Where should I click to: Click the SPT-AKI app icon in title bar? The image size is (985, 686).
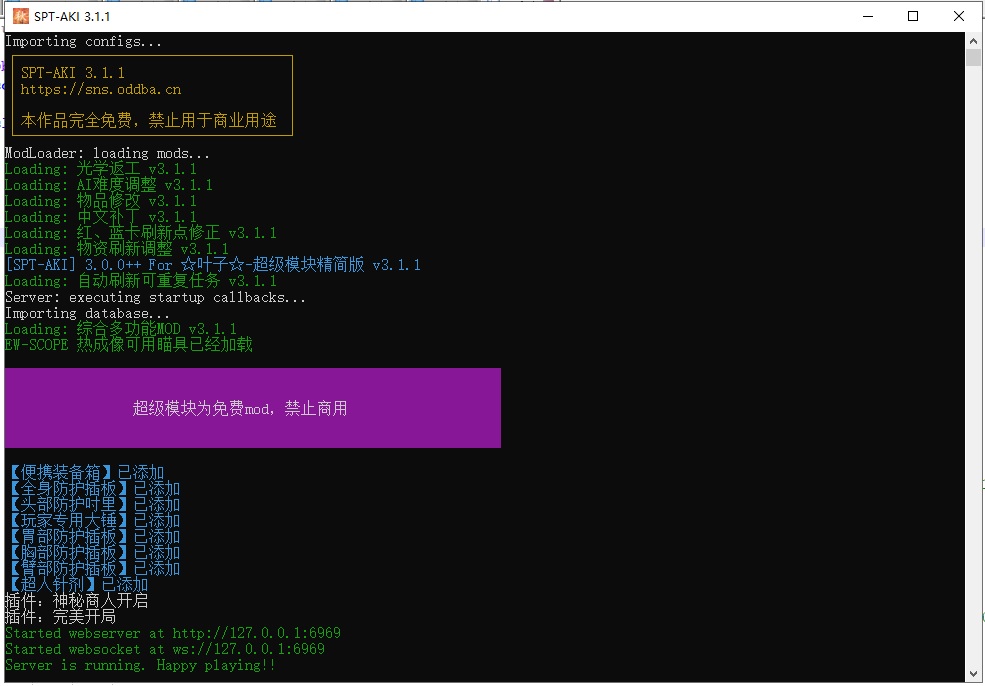pos(20,16)
